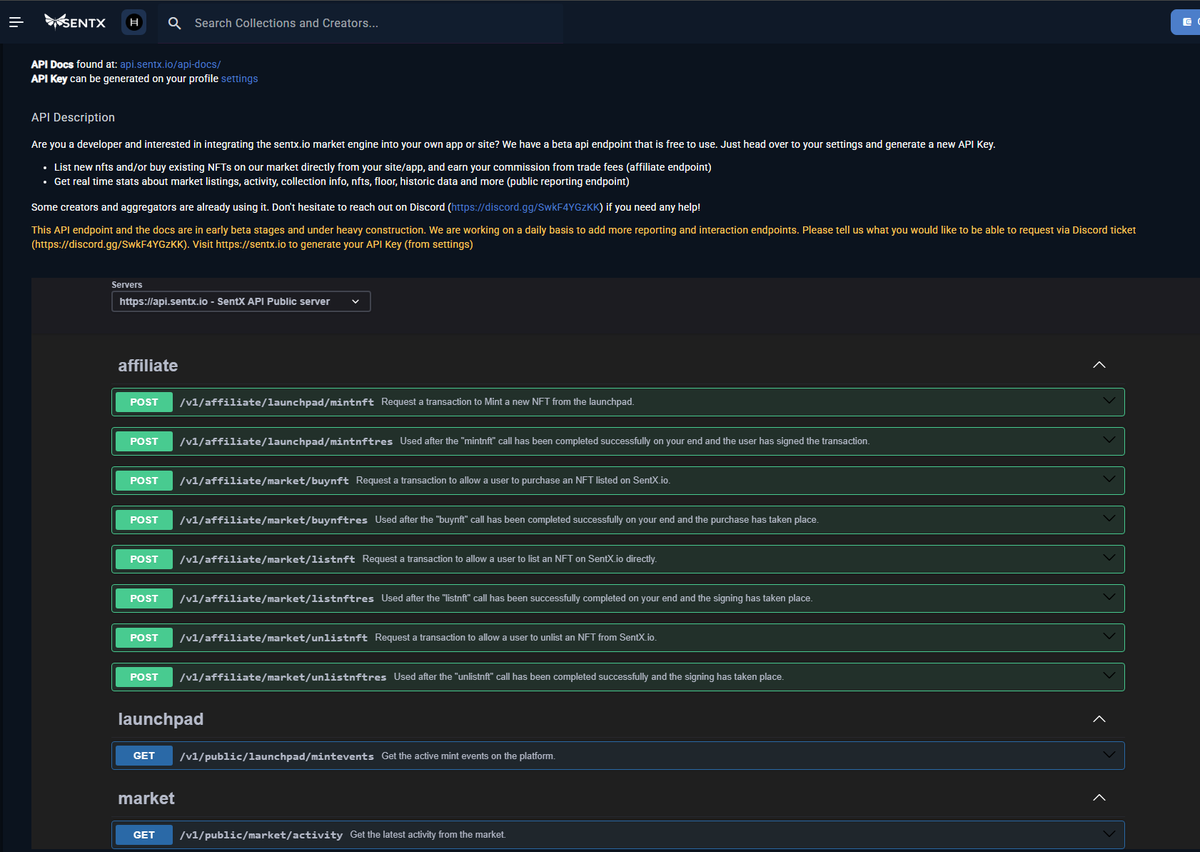Click the blue wallet button at top right
Image resolution: width=1200 pixels, height=852 pixels.
[1186, 22]
